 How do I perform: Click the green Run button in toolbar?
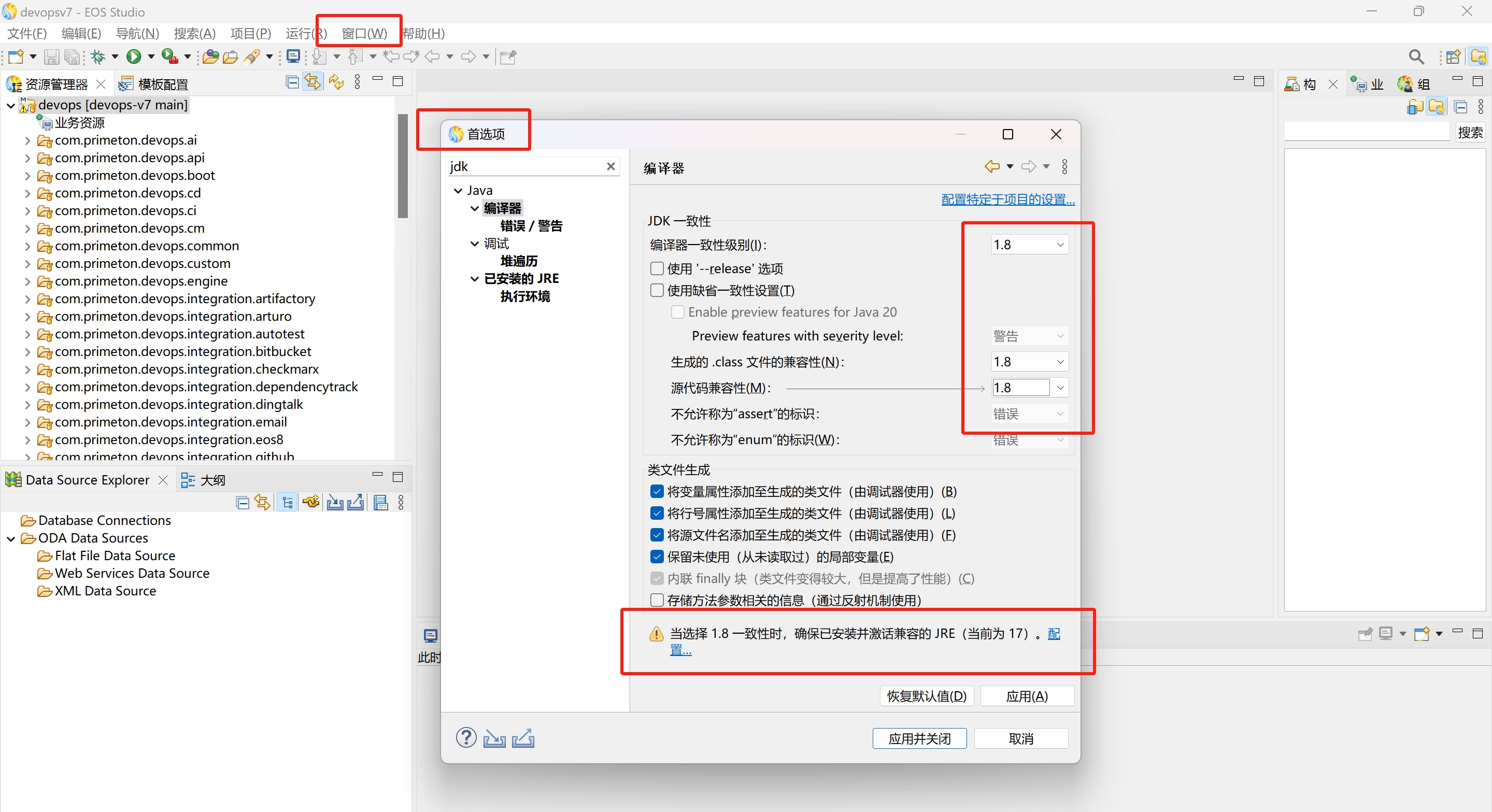click(x=134, y=56)
